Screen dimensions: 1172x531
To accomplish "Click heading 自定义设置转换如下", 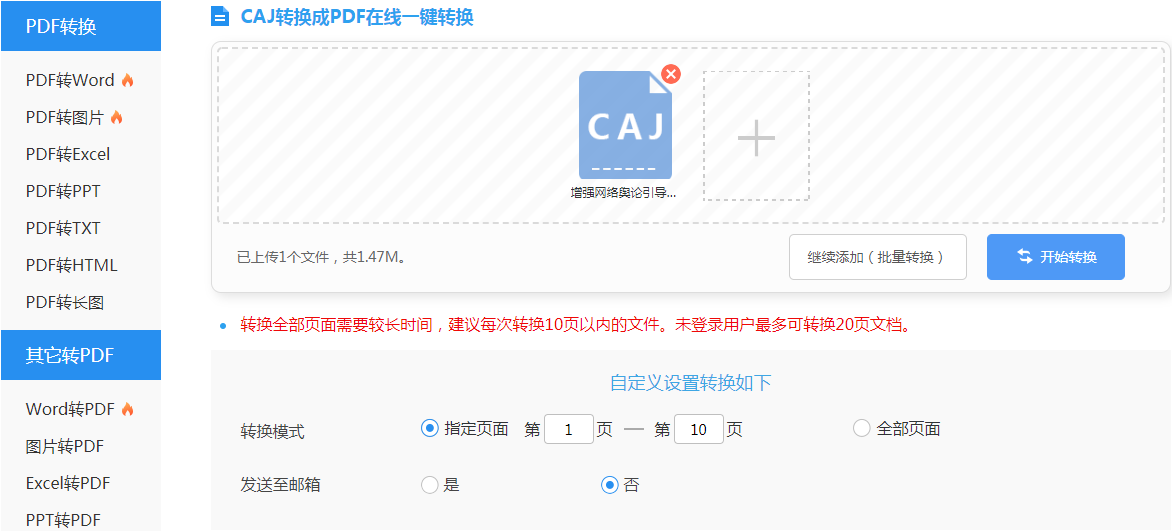I will pyautogui.click(x=691, y=383).
